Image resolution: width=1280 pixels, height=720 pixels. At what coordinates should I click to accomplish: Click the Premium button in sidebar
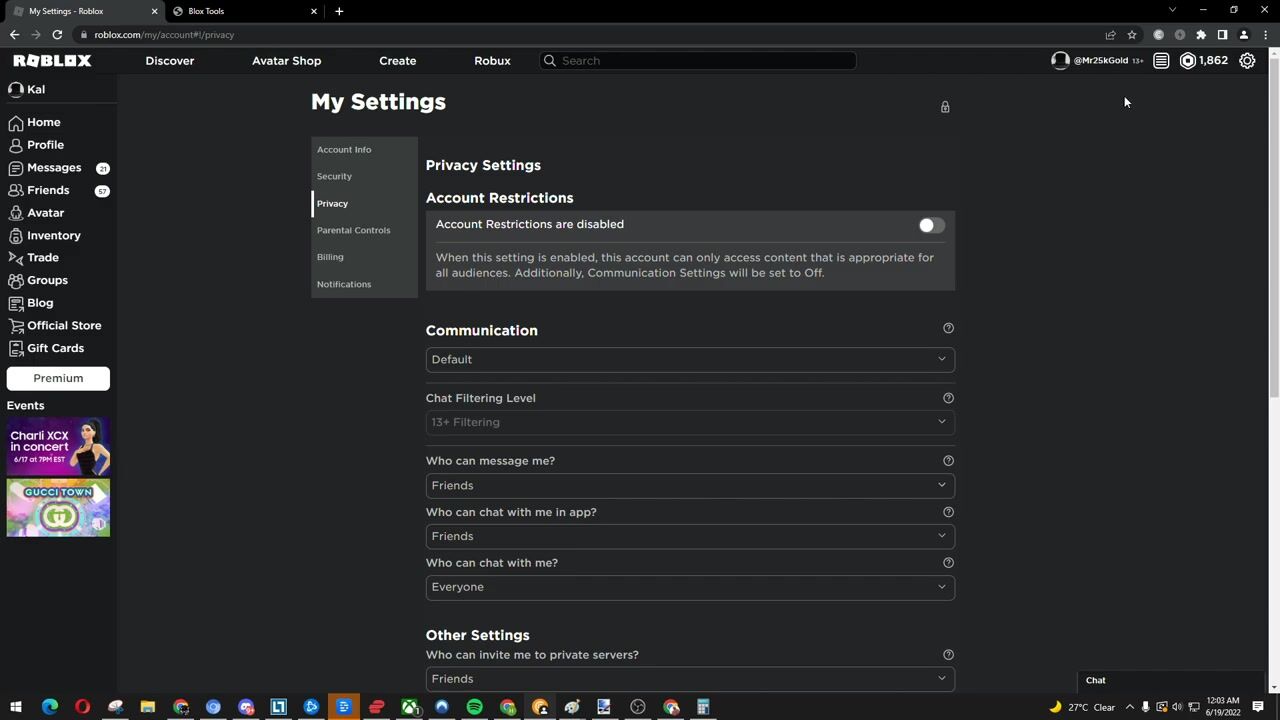tap(58, 378)
